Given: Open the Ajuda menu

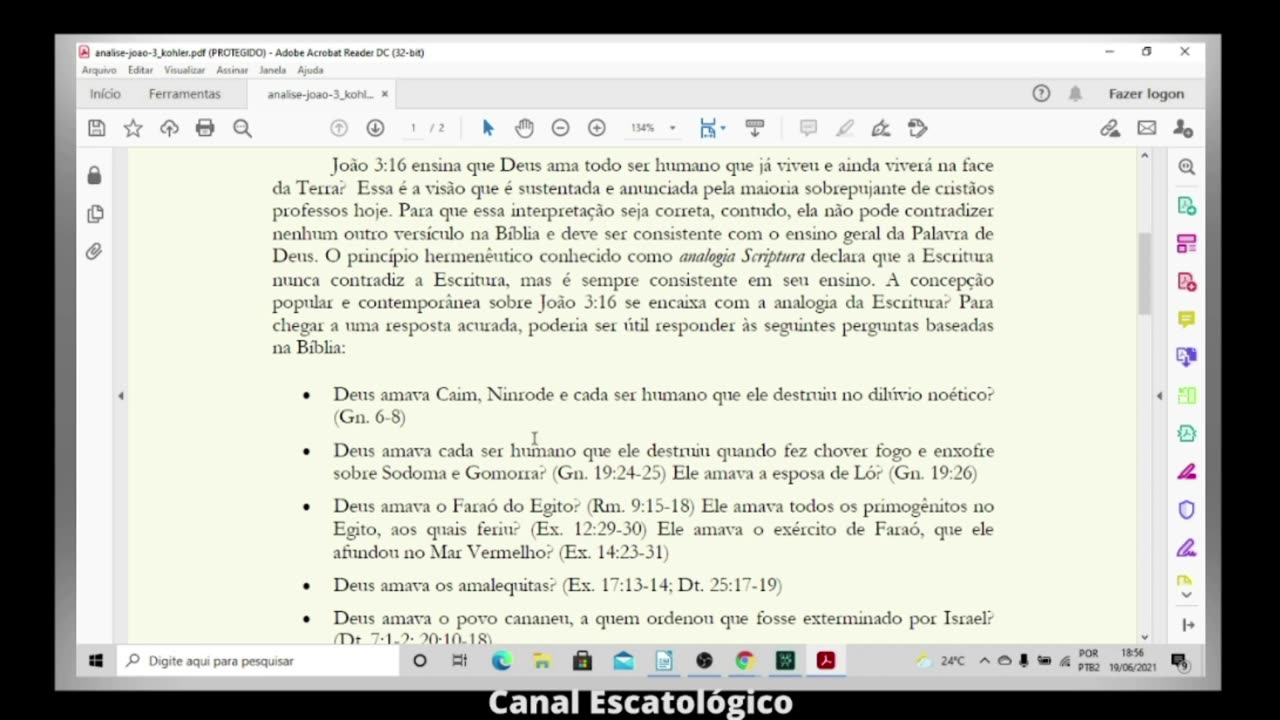Looking at the screenshot, I should tap(310, 70).
